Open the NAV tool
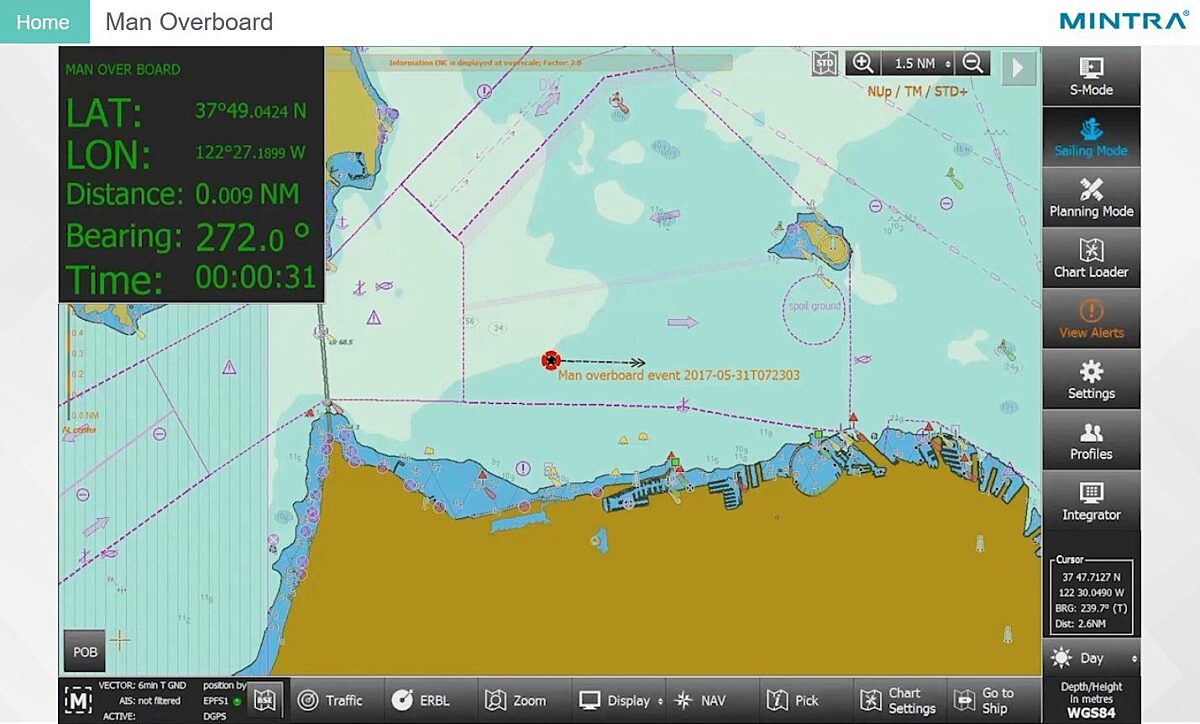 tap(713, 700)
